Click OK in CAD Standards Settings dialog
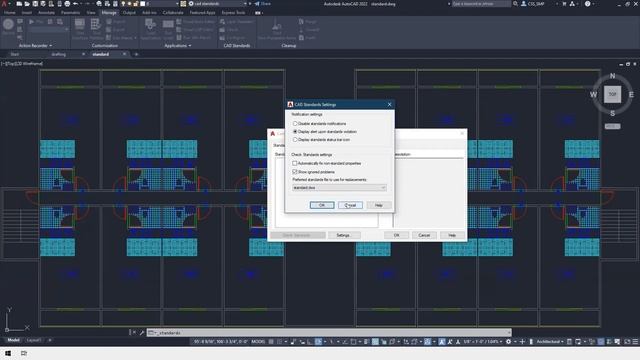Viewport: 640px width, 360px height. [x=322, y=205]
